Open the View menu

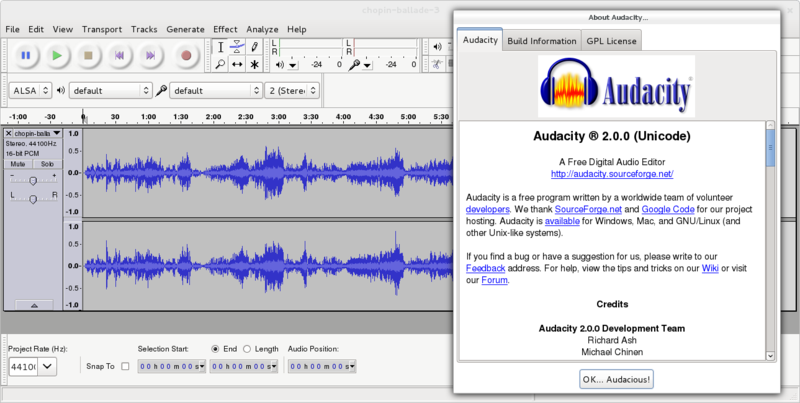point(63,29)
